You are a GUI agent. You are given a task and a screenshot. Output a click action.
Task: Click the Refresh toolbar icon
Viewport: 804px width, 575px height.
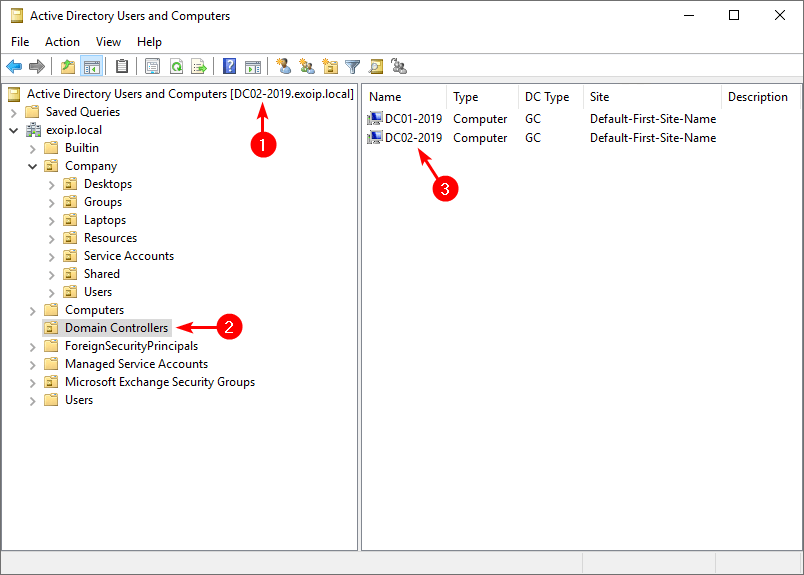point(176,66)
